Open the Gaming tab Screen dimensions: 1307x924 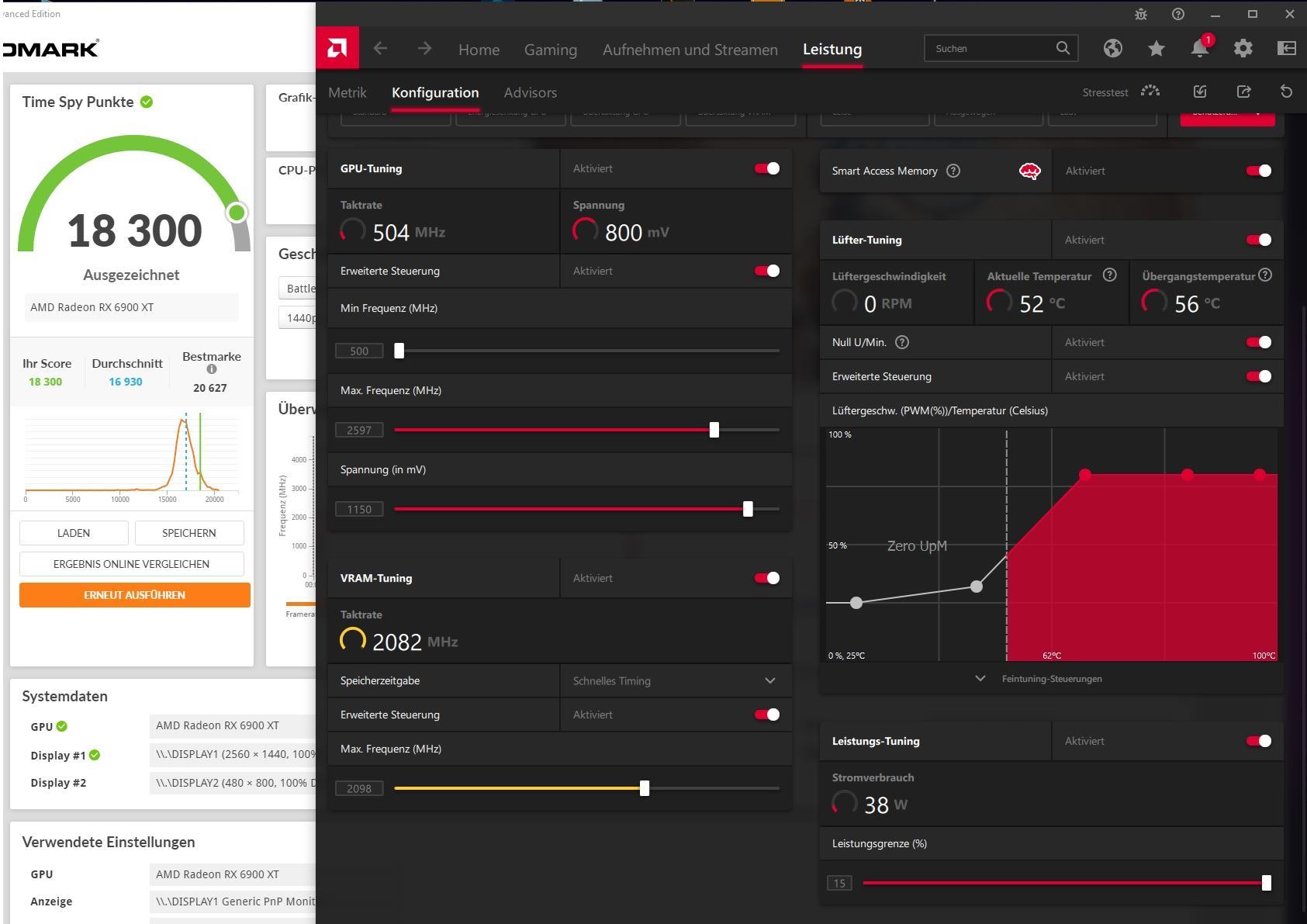click(551, 50)
